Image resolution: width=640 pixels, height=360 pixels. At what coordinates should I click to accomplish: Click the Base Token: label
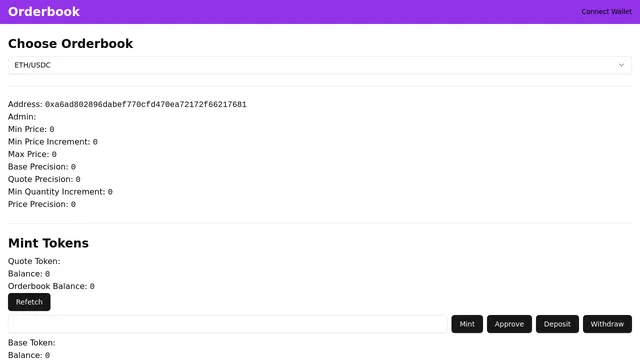(31, 343)
